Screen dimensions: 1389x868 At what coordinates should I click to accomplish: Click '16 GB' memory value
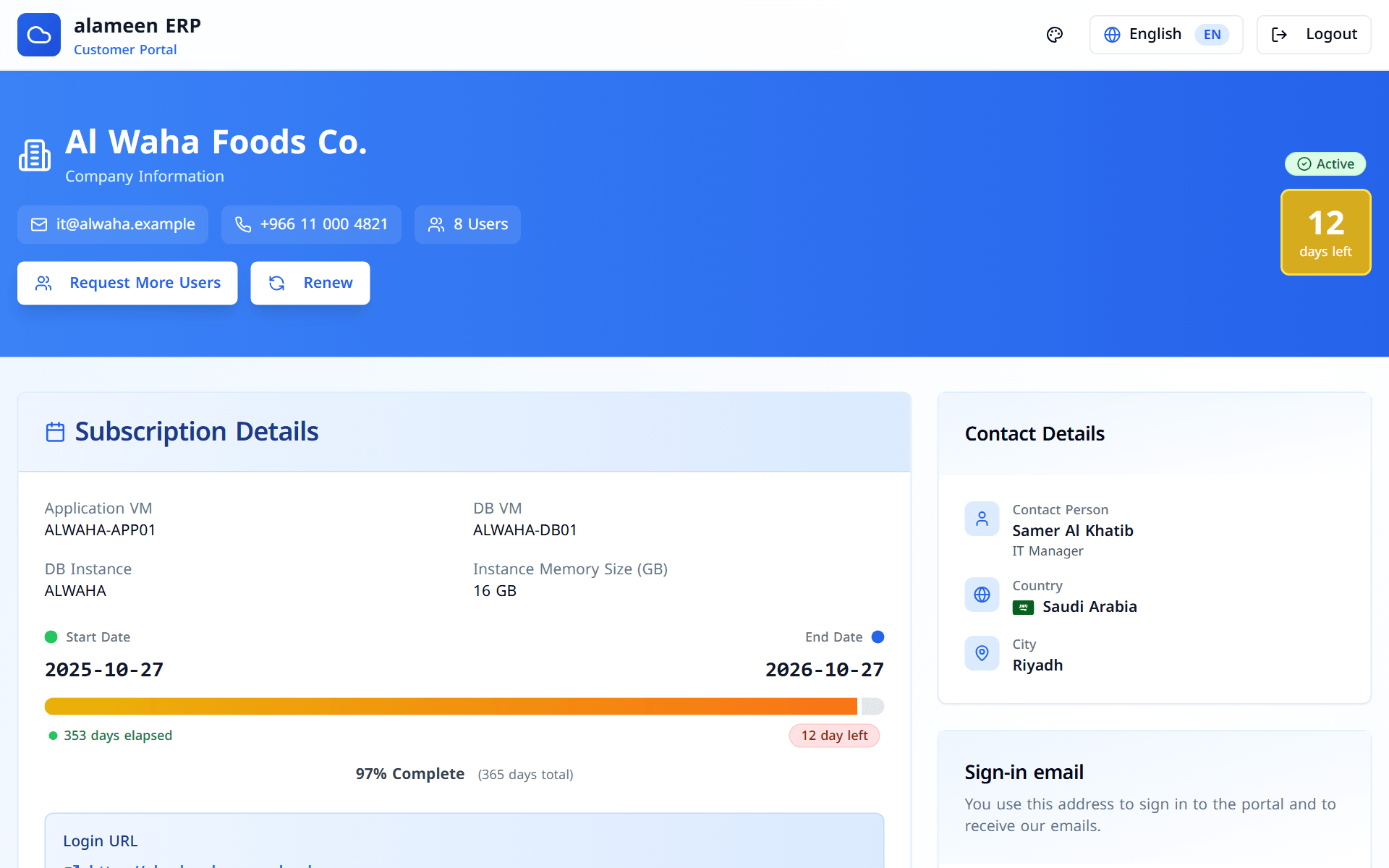coord(495,591)
